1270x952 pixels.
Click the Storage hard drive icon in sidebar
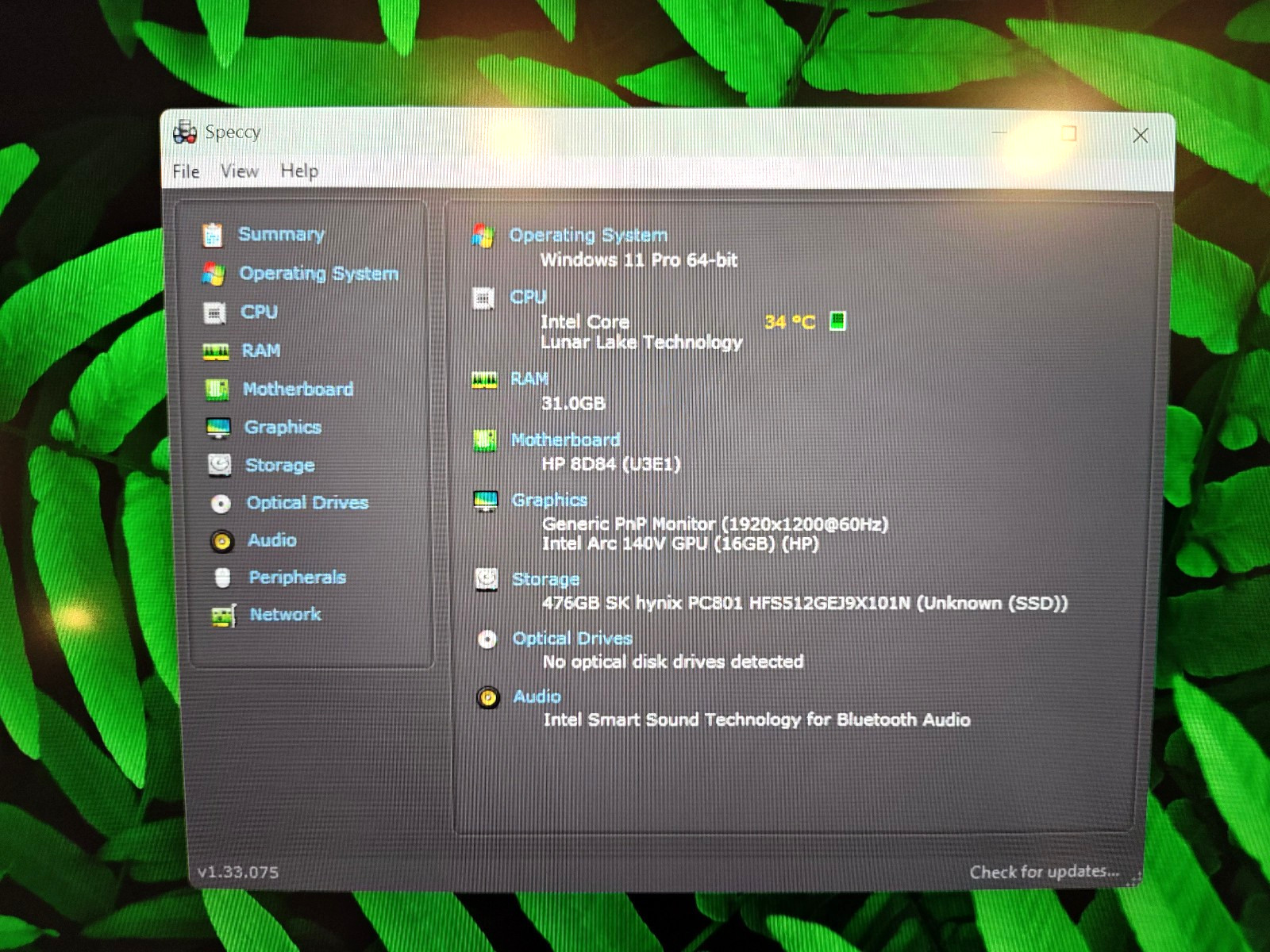point(220,465)
